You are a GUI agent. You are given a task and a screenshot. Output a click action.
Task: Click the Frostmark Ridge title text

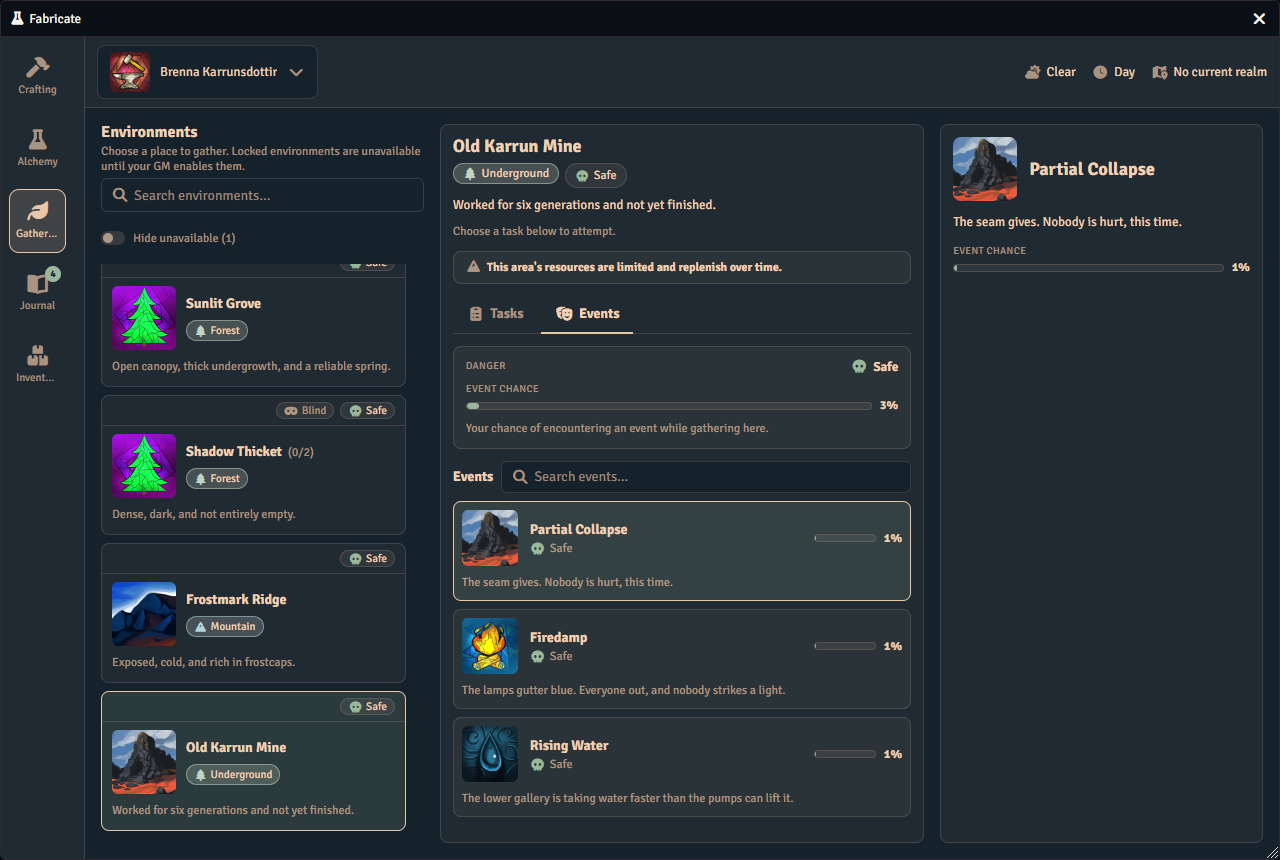[x=236, y=599]
